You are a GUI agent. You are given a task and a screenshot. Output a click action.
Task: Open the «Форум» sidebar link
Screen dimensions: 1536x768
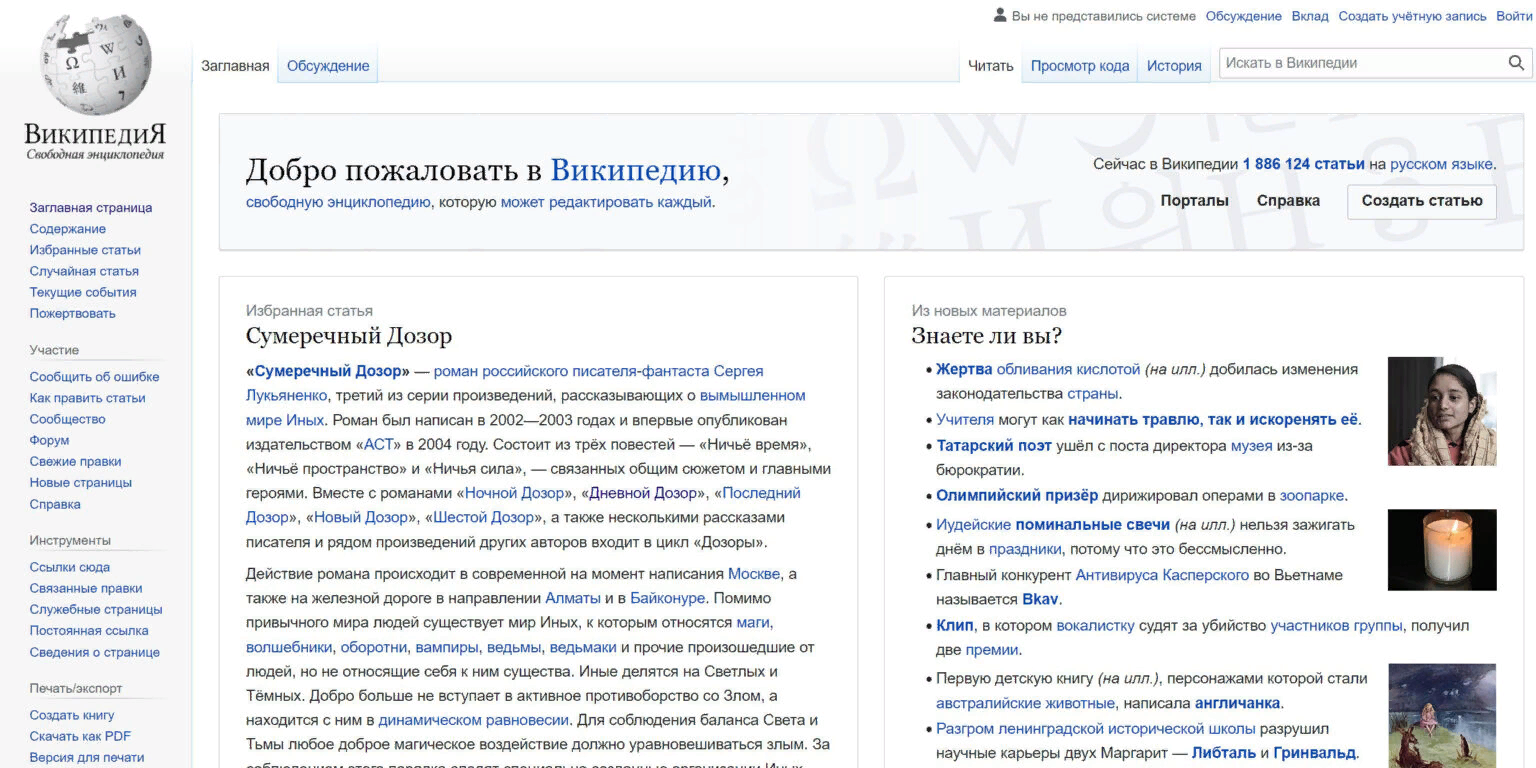[x=50, y=440]
